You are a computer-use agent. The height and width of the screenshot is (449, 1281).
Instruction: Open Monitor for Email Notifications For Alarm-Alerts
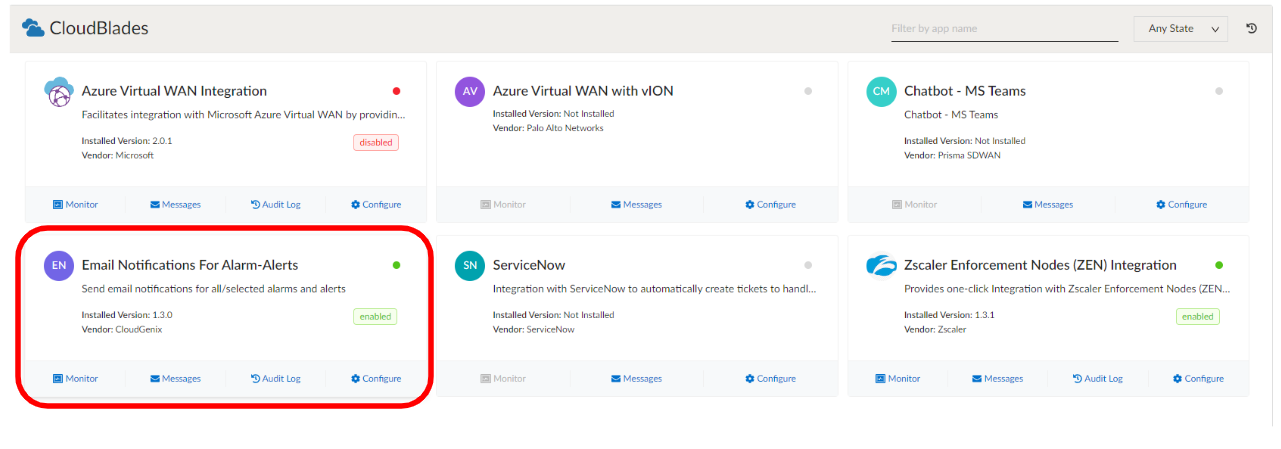pos(75,379)
